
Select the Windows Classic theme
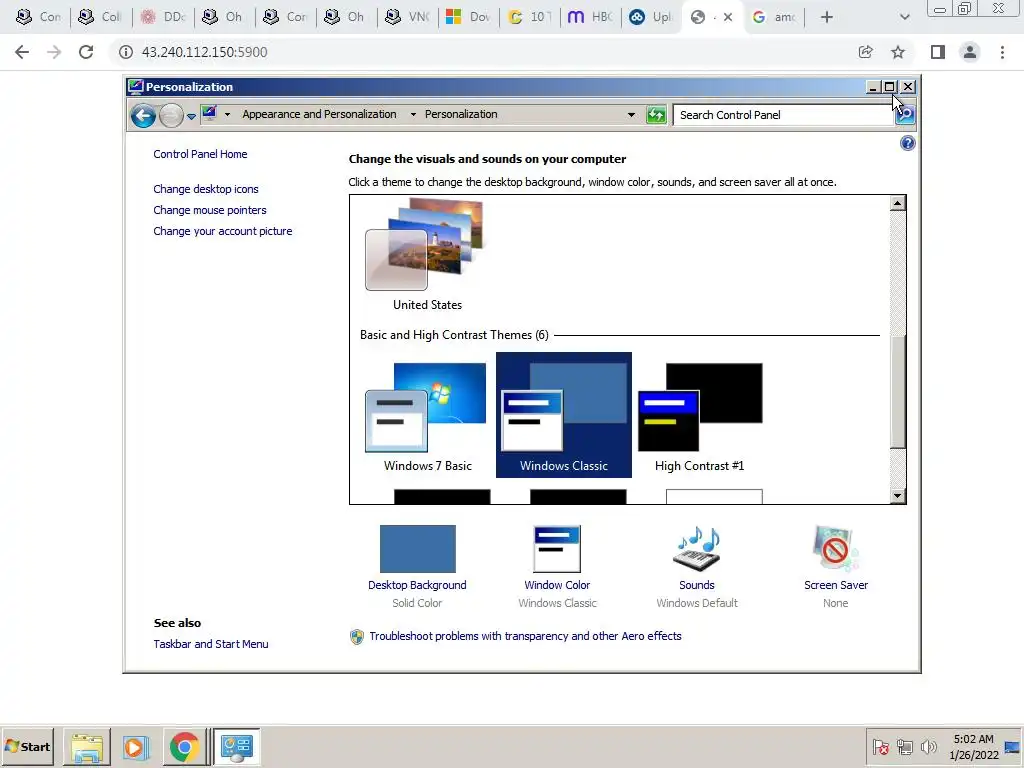(x=564, y=415)
